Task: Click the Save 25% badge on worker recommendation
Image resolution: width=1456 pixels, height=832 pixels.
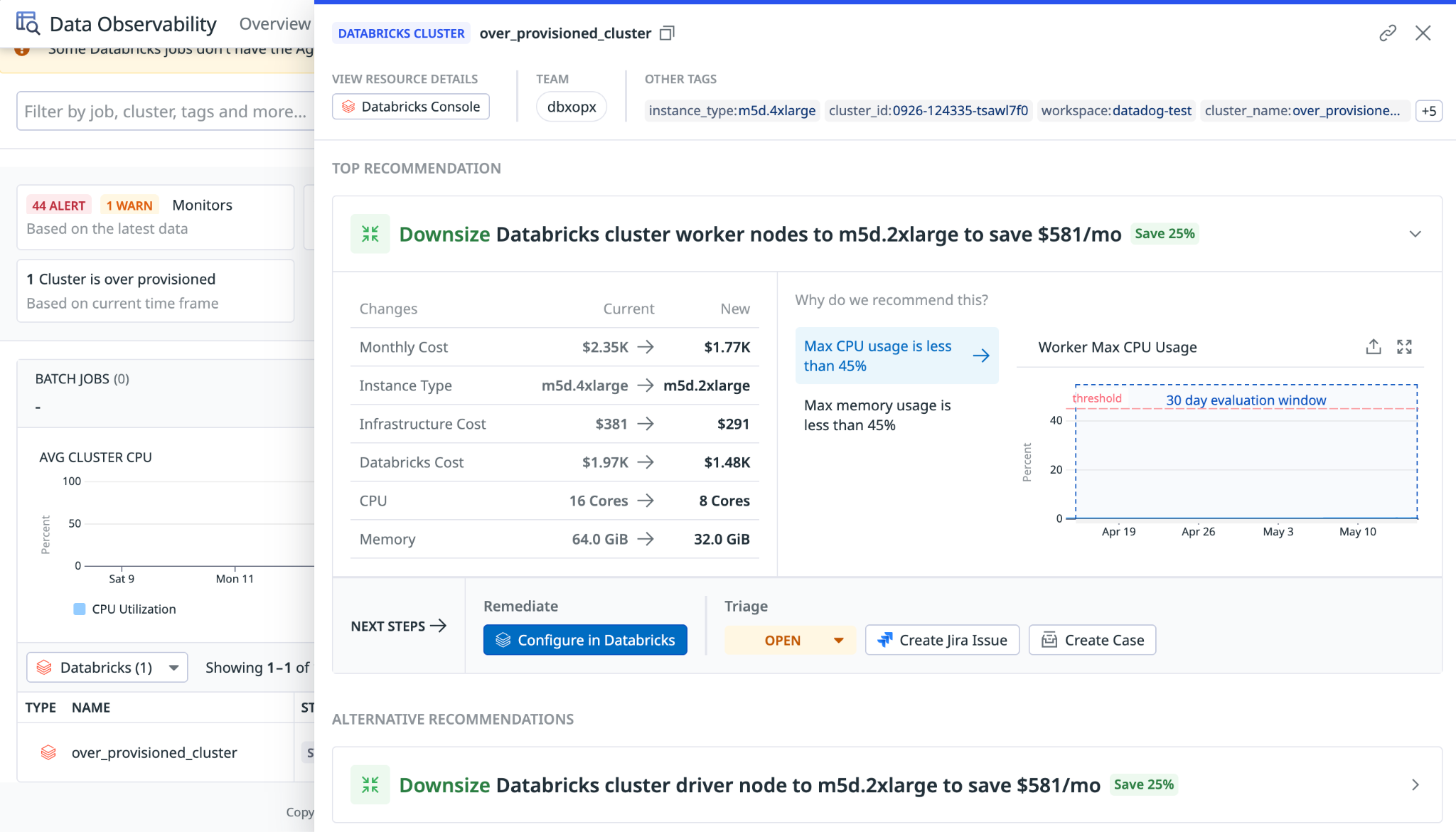Action: 1165,234
